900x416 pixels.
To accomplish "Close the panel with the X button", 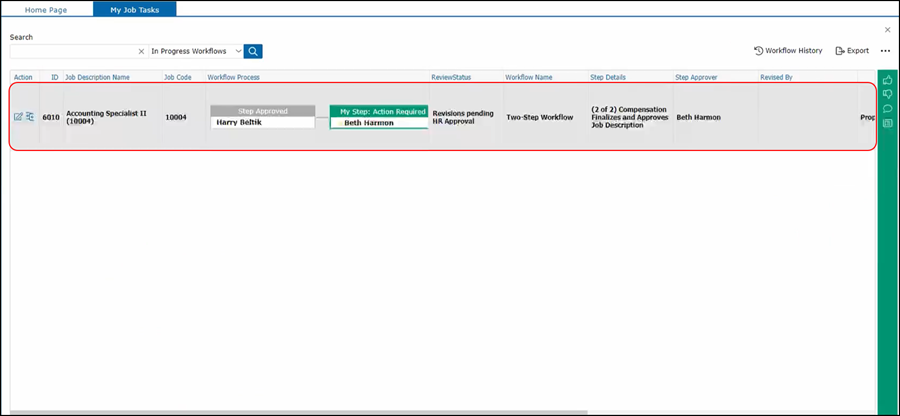I will [x=887, y=30].
